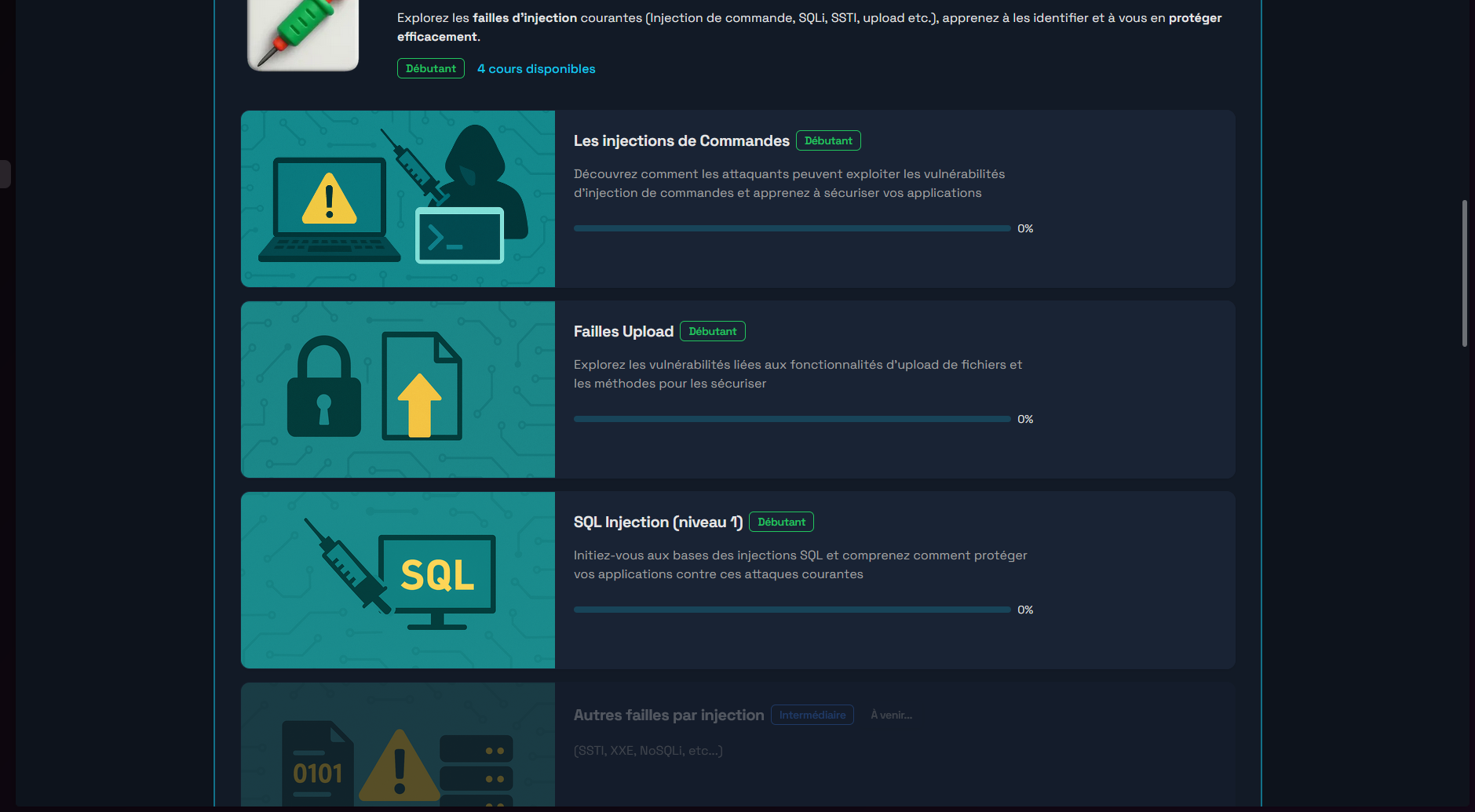Open Les injections de Commandes course thumbnail
This screenshot has height=812, width=1475.
point(398,198)
